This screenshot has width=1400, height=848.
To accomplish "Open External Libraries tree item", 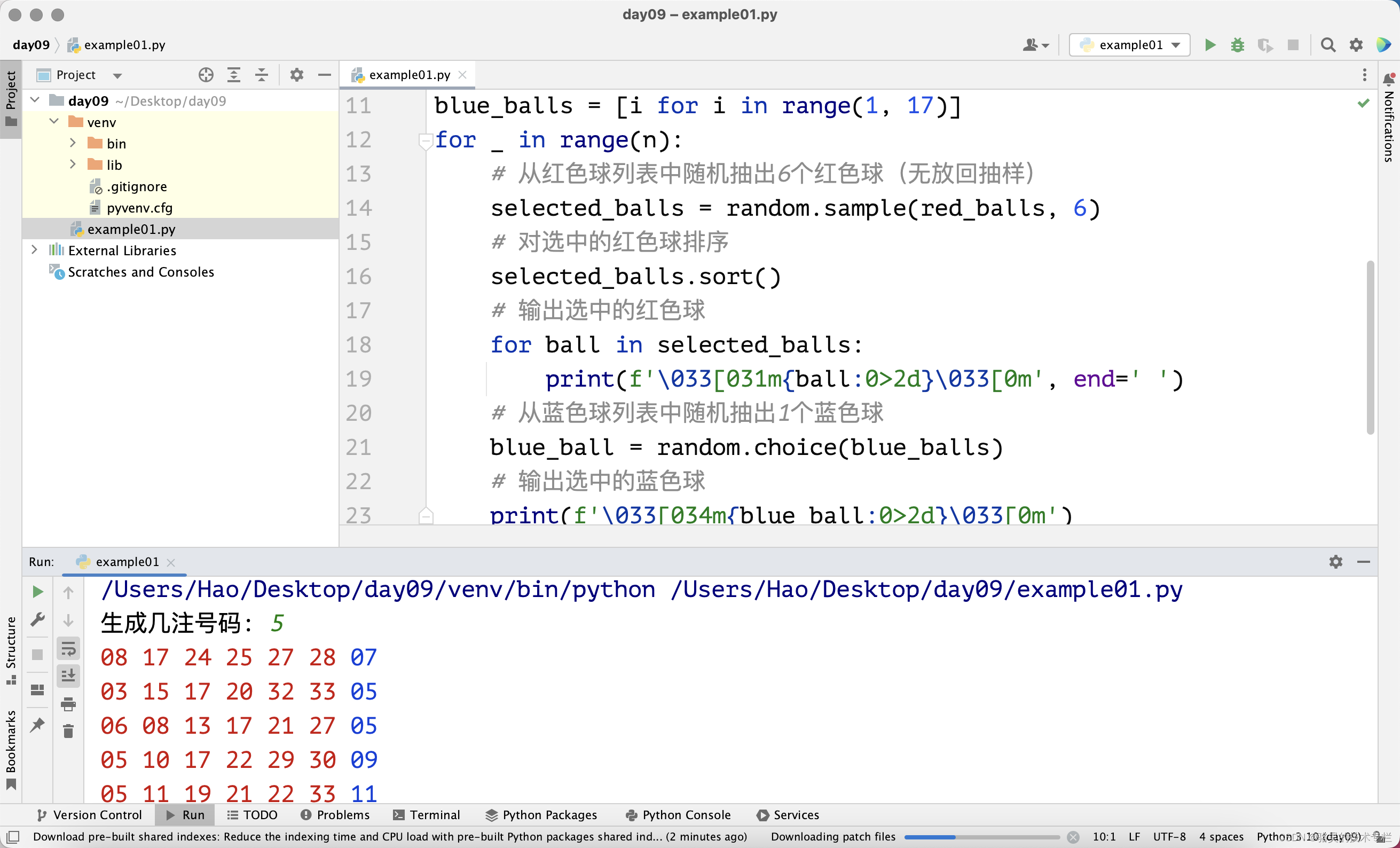I will pos(35,250).
